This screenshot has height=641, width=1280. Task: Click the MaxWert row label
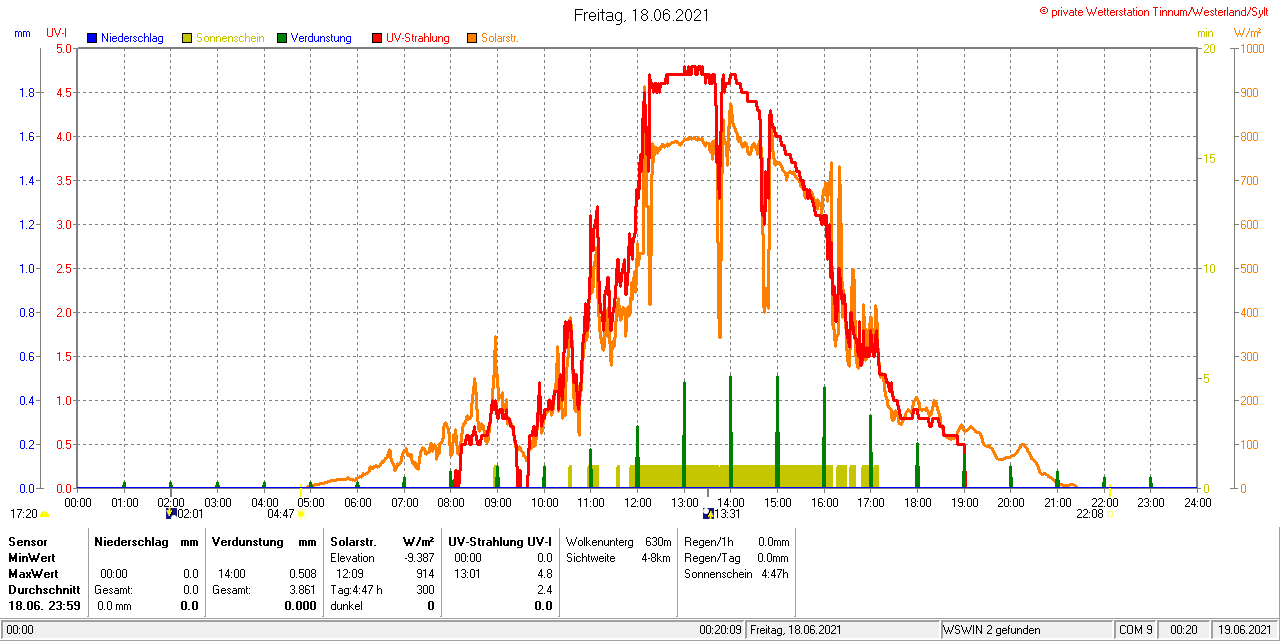(x=32, y=574)
